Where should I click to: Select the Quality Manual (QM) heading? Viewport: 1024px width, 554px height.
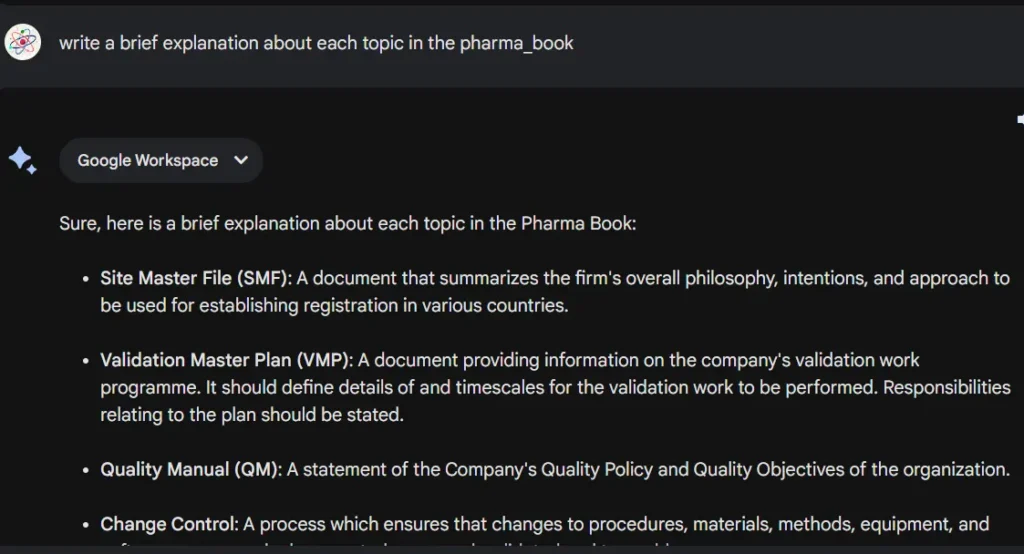[x=191, y=469]
